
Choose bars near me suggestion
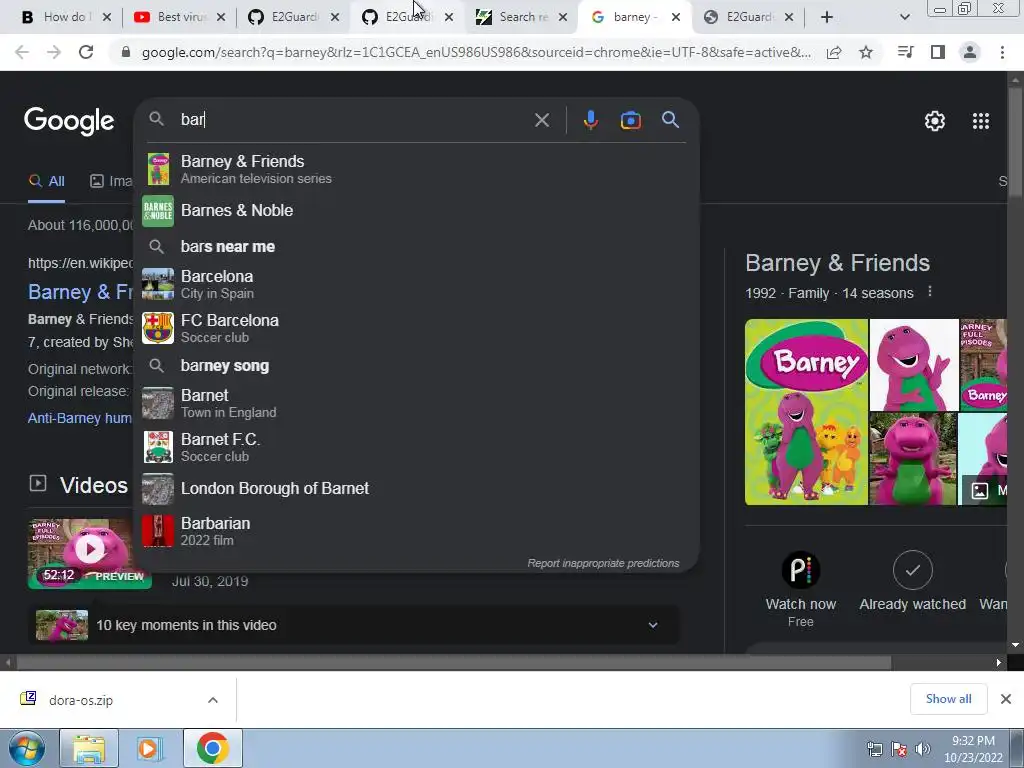click(x=416, y=246)
